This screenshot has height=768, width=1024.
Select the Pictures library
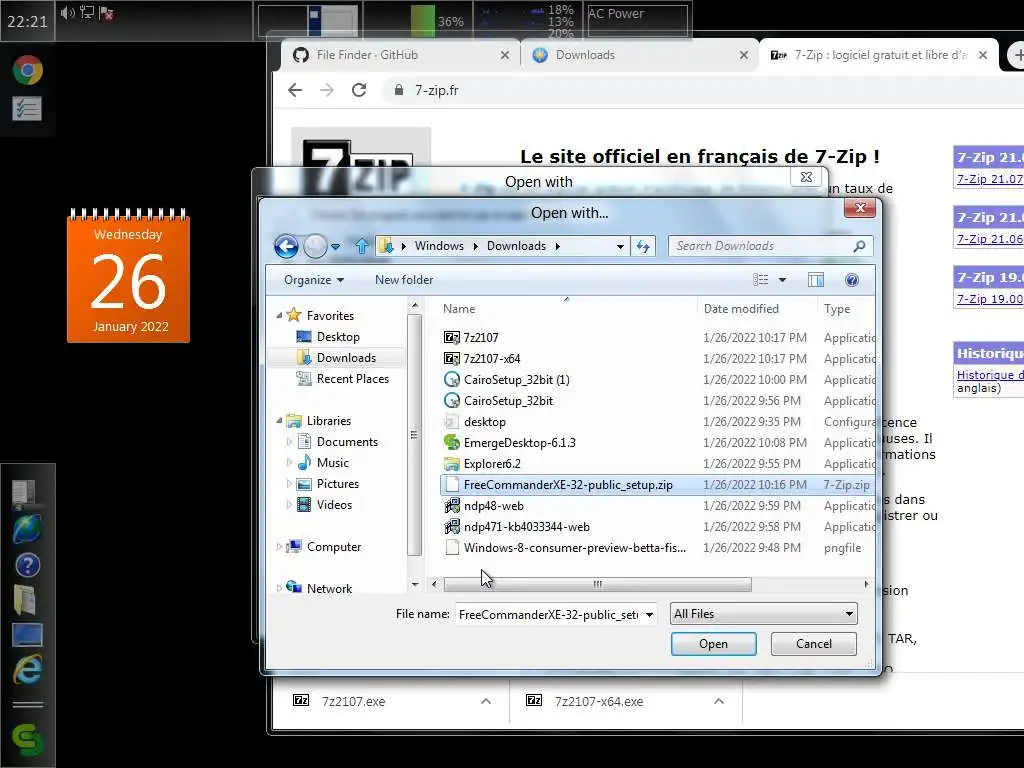338,484
